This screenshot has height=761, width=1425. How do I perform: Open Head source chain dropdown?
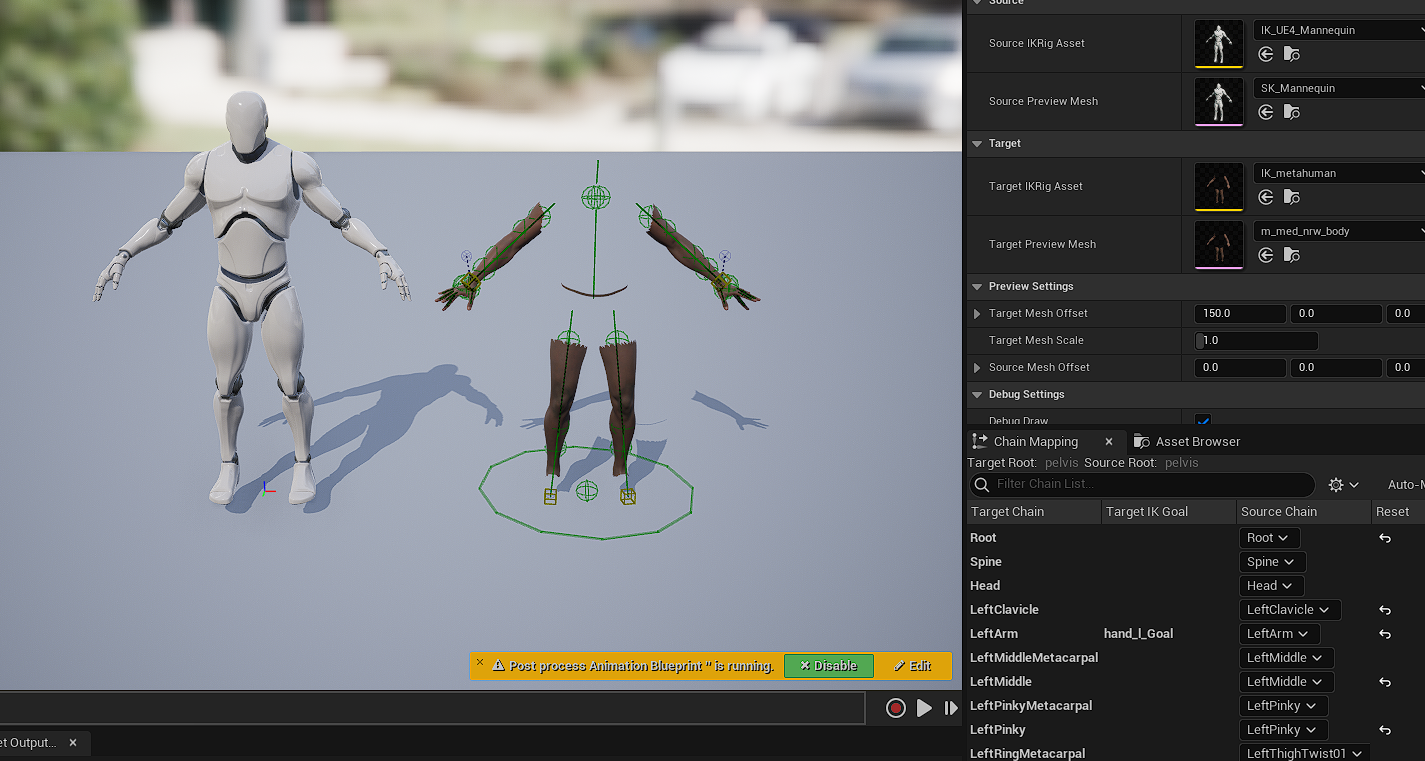[x=1270, y=586]
